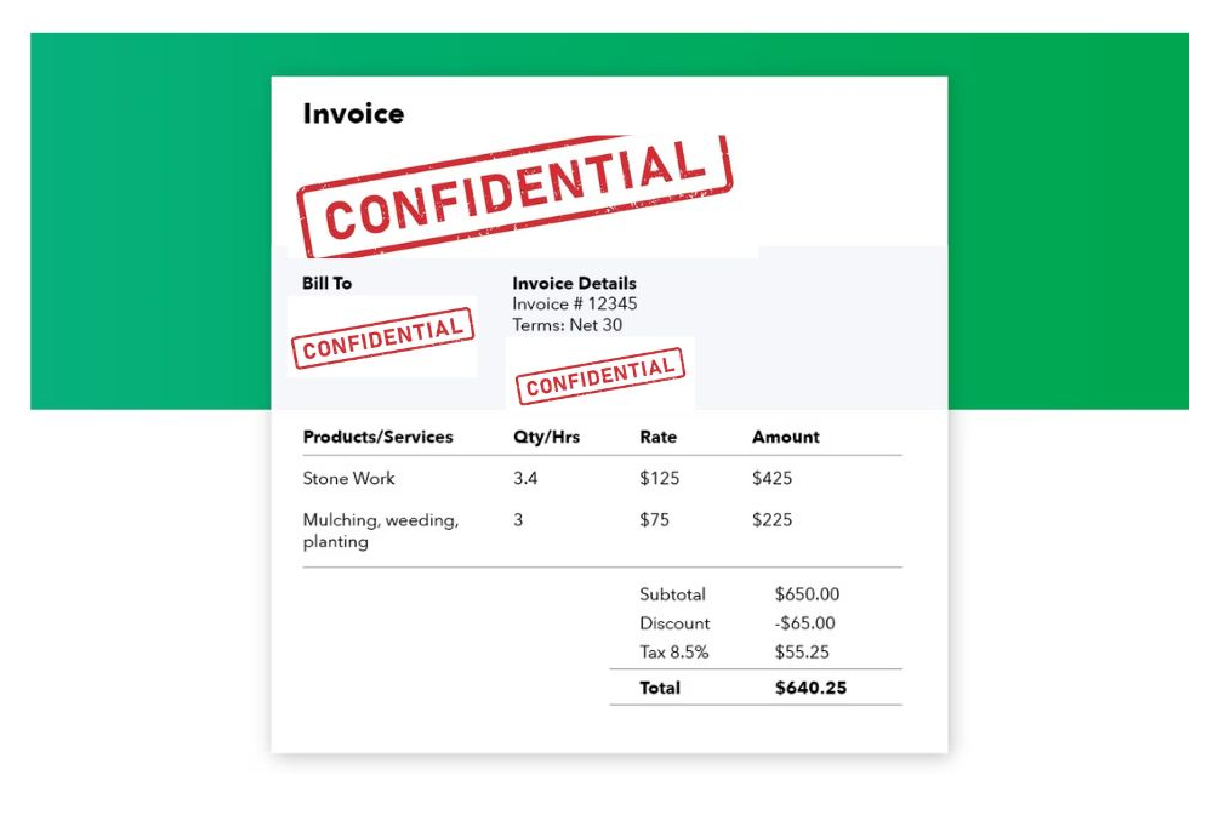Click the Subtotal $650.00 value
The width and height of the screenshot is (1218, 820).
coord(807,594)
